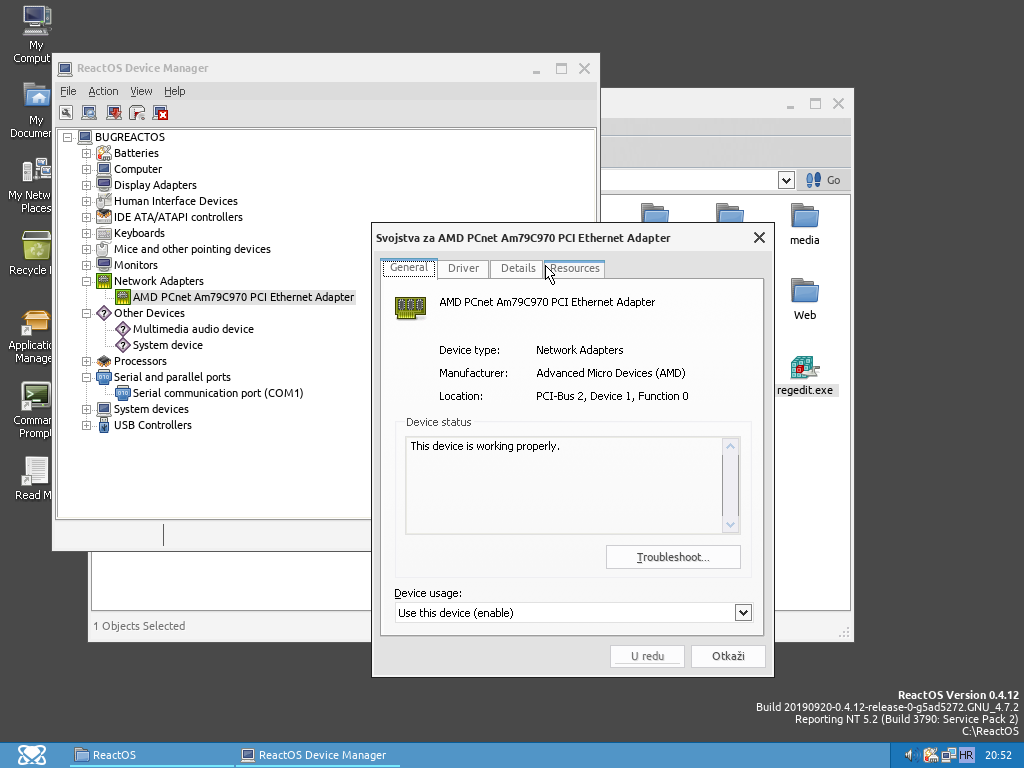Expand Mice and other pointing devices
Screen dimensions: 1024x768
click(x=86, y=249)
